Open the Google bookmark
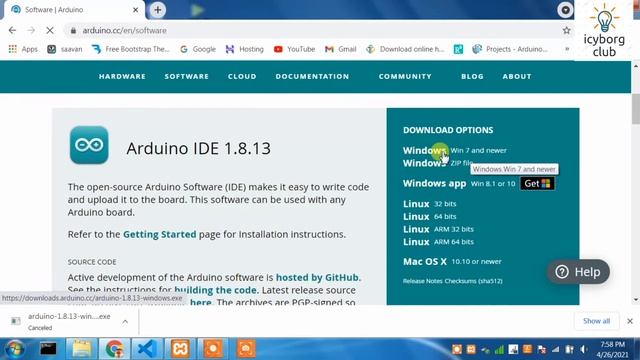Image resolution: width=640 pixels, height=360 pixels. [x=198, y=49]
